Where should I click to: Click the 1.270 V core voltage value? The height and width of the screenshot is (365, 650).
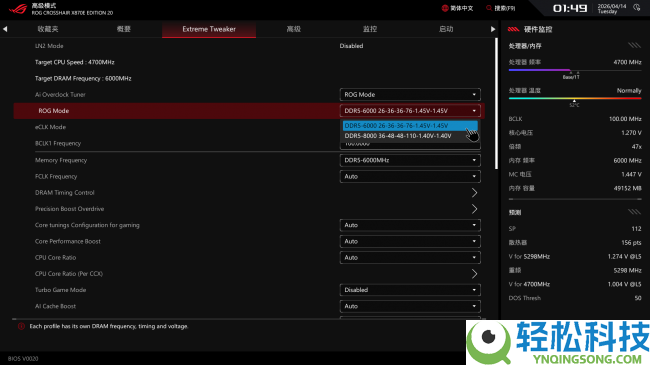click(631, 133)
